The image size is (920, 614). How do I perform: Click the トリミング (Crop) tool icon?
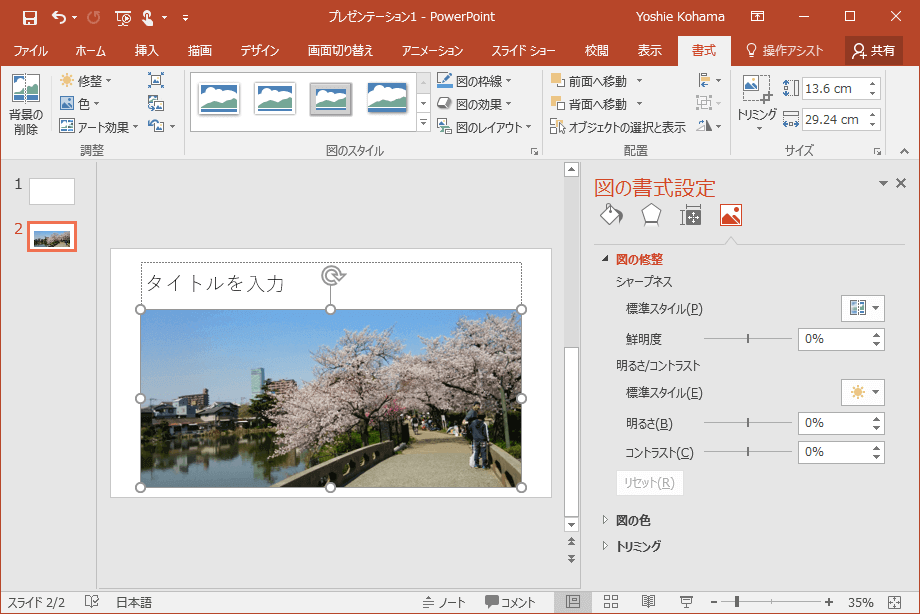(x=756, y=91)
